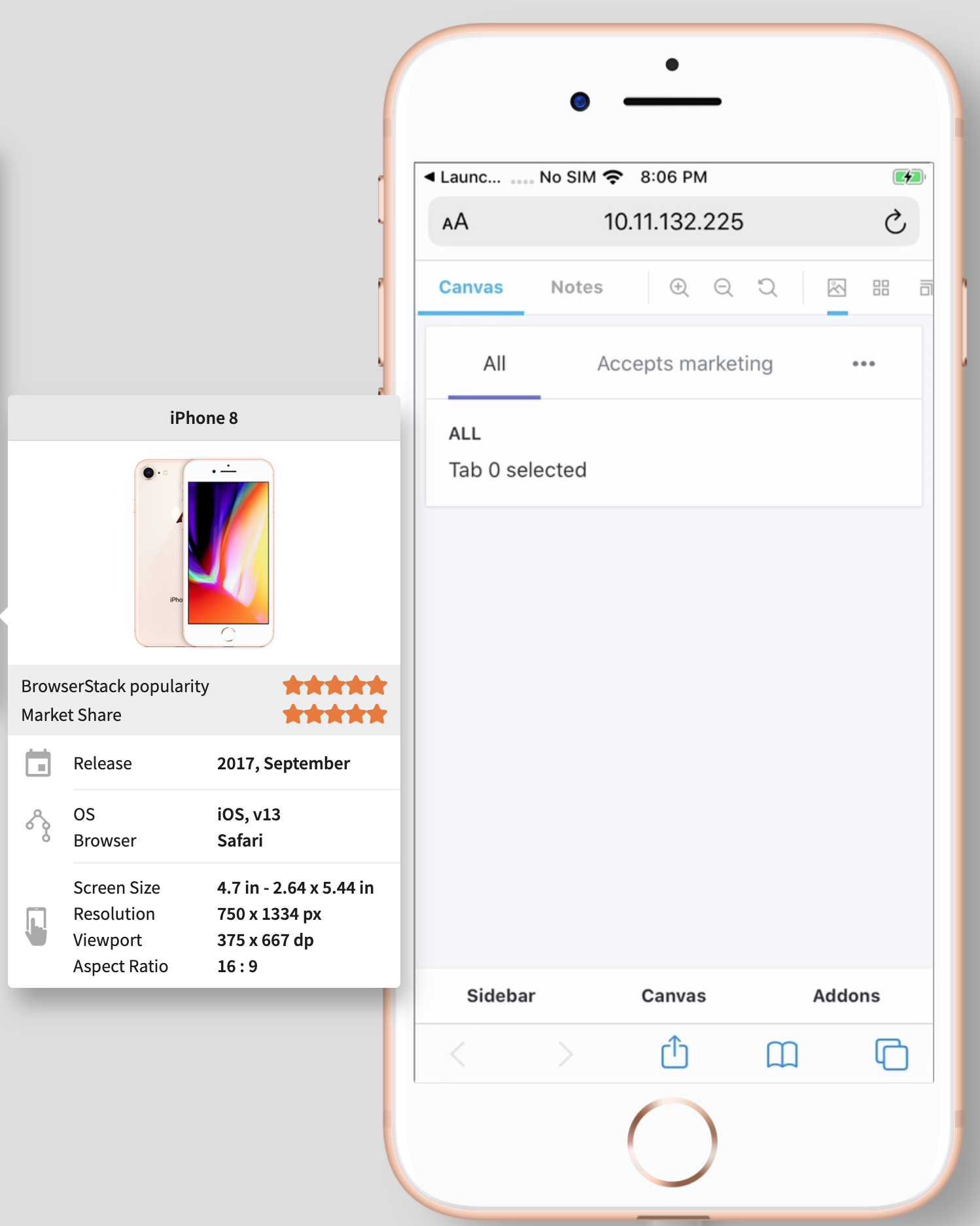Click the '375 x 667 dp' viewport value
The width and height of the screenshot is (980, 1226).
pyautogui.click(x=266, y=940)
